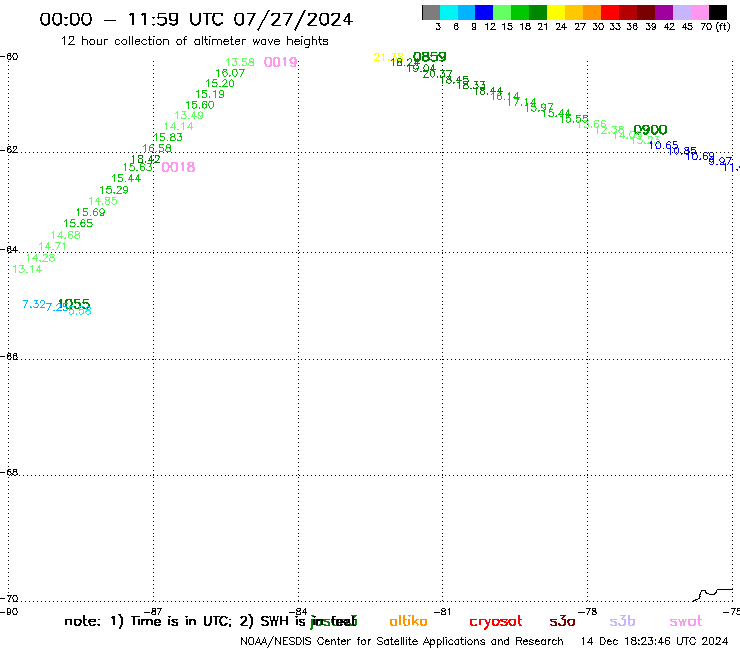Click the green time stamp 0900
This screenshot has width=740, height=650.
pyautogui.click(x=650, y=130)
